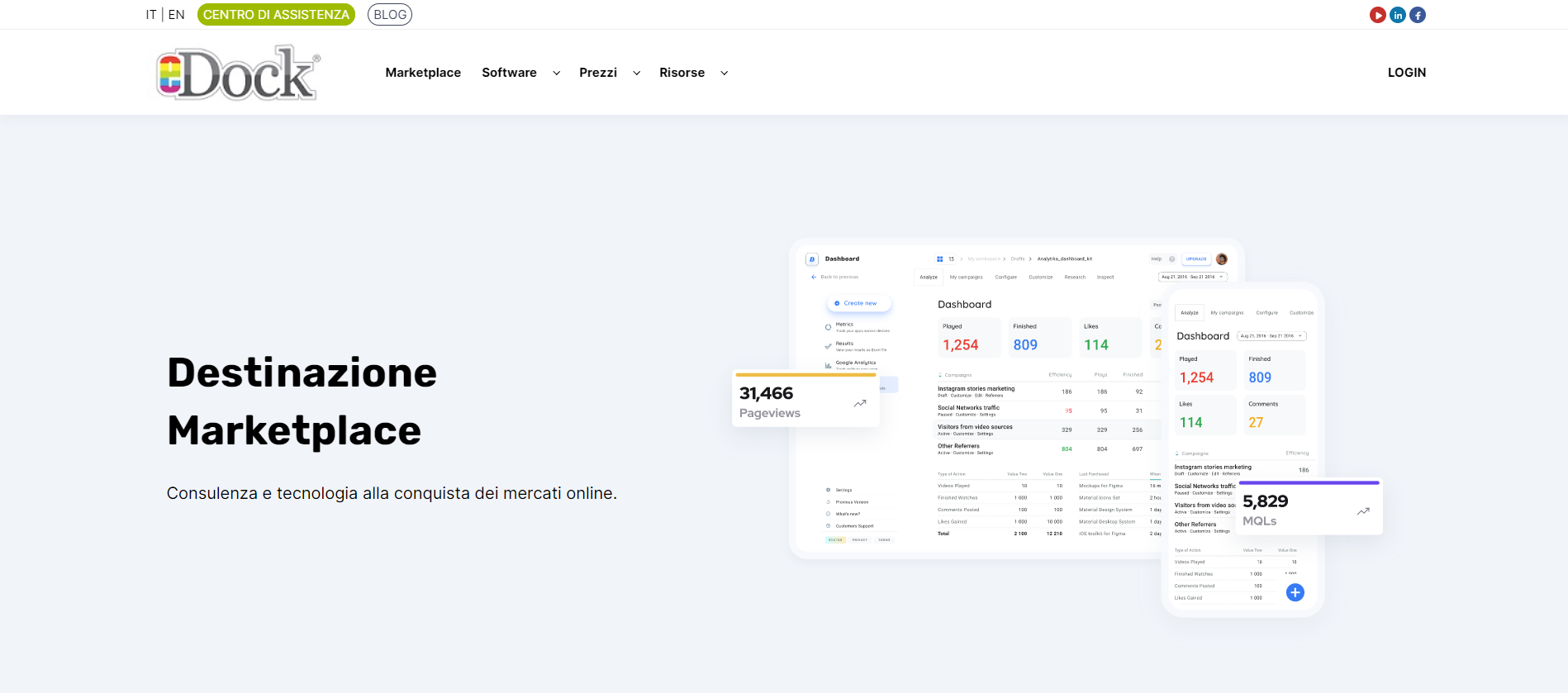Viewport: 1568px width, 693px height.
Task: Go to Marketplace menu item
Action: point(423,73)
